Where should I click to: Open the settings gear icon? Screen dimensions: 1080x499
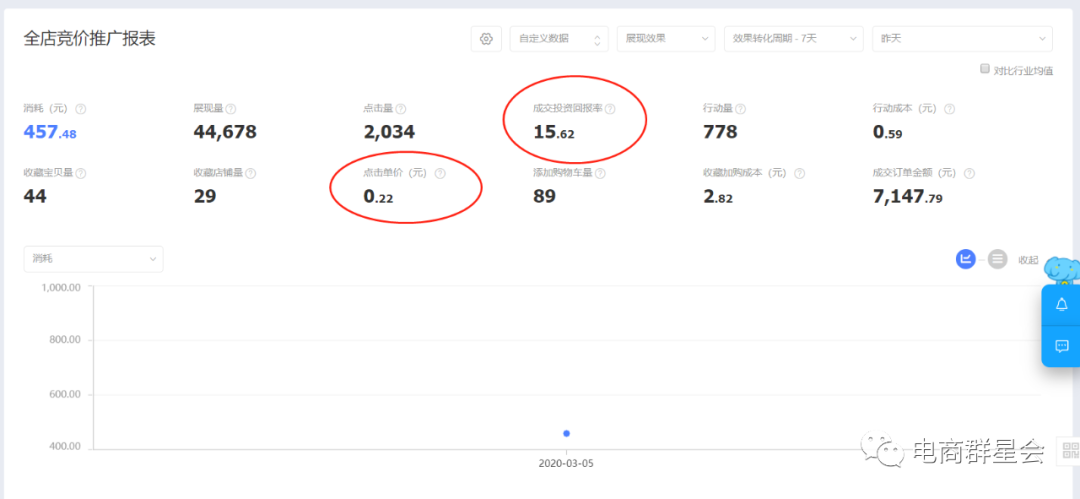click(486, 39)
